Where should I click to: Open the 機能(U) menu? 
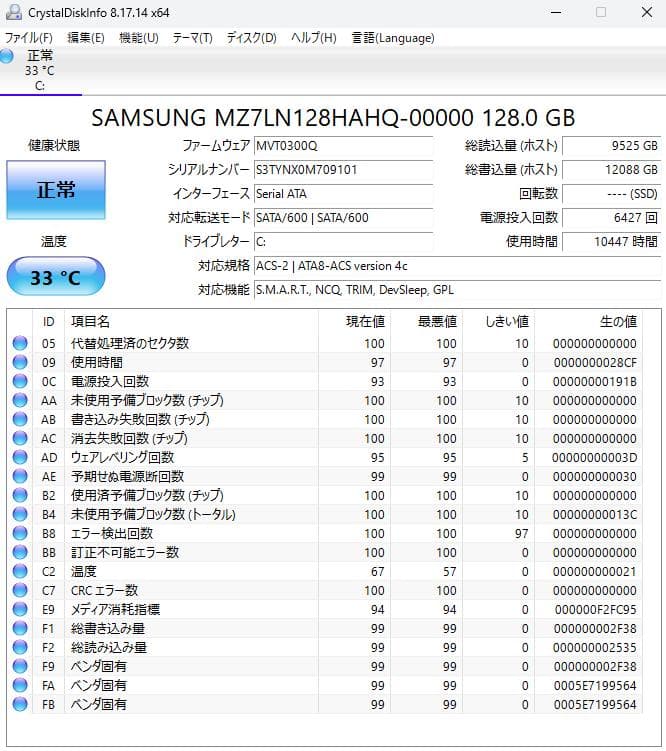click(139, 38)
